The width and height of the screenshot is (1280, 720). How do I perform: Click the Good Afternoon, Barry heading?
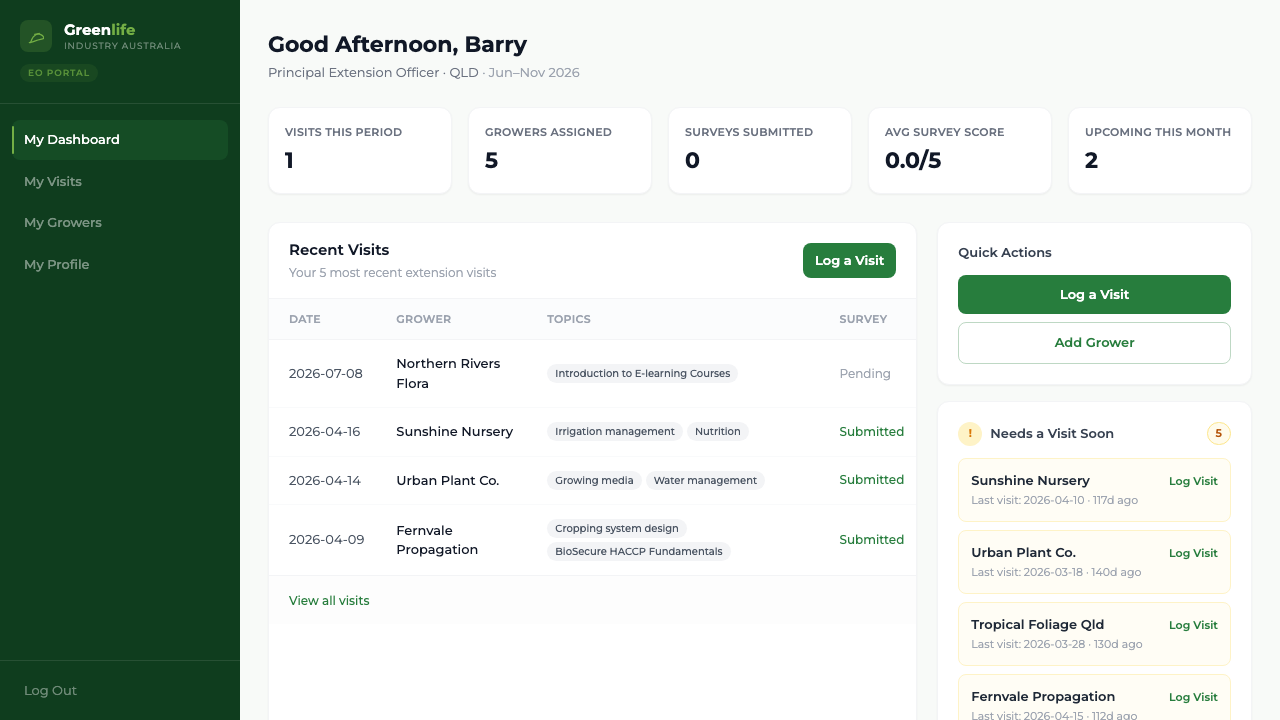point(397,44)
